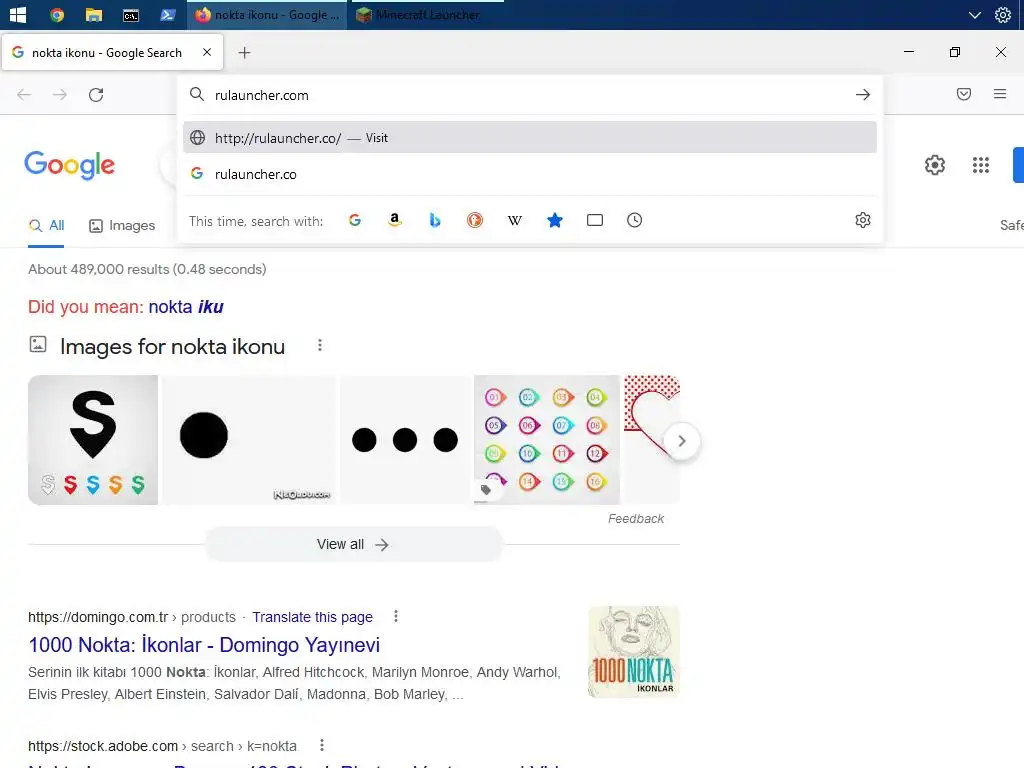Open Images for nokta ikonu heading

click(x=172, y=347)
